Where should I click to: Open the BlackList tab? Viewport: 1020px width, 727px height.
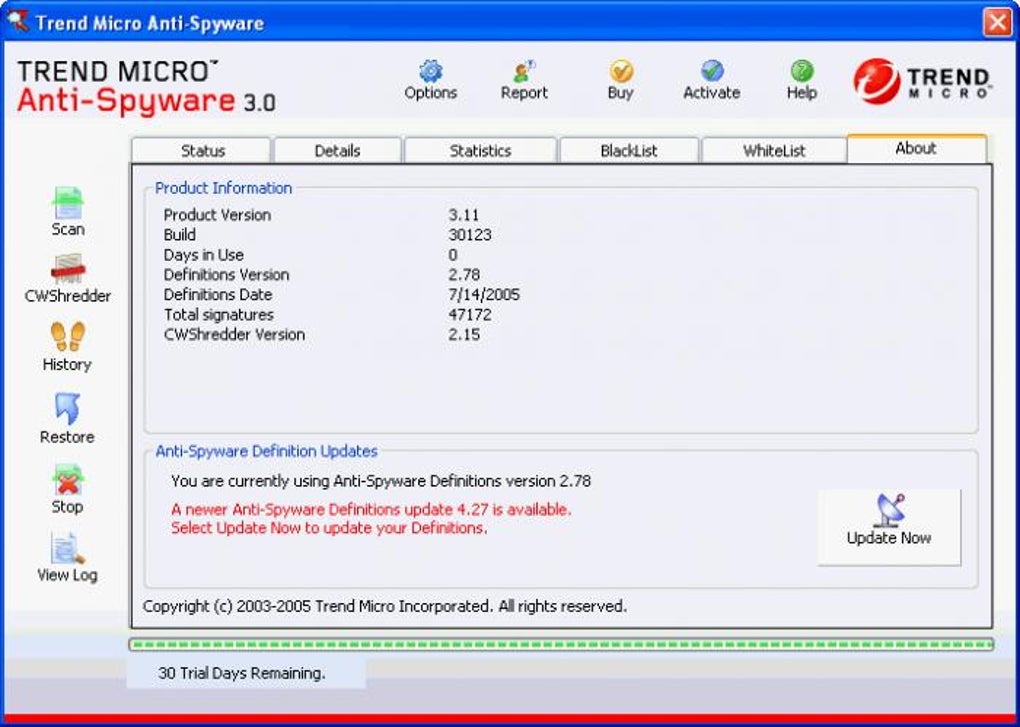(x=628, y=151)
